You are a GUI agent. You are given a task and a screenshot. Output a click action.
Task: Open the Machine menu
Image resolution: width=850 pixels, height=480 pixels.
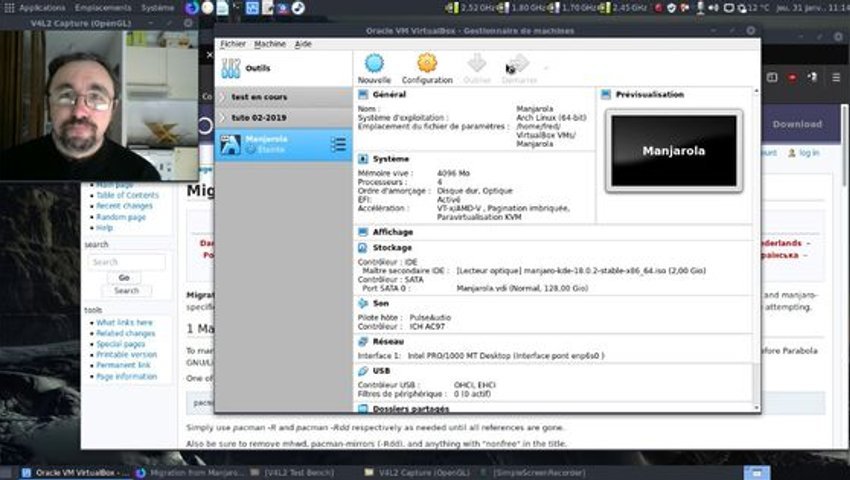(x=269, y=44)
